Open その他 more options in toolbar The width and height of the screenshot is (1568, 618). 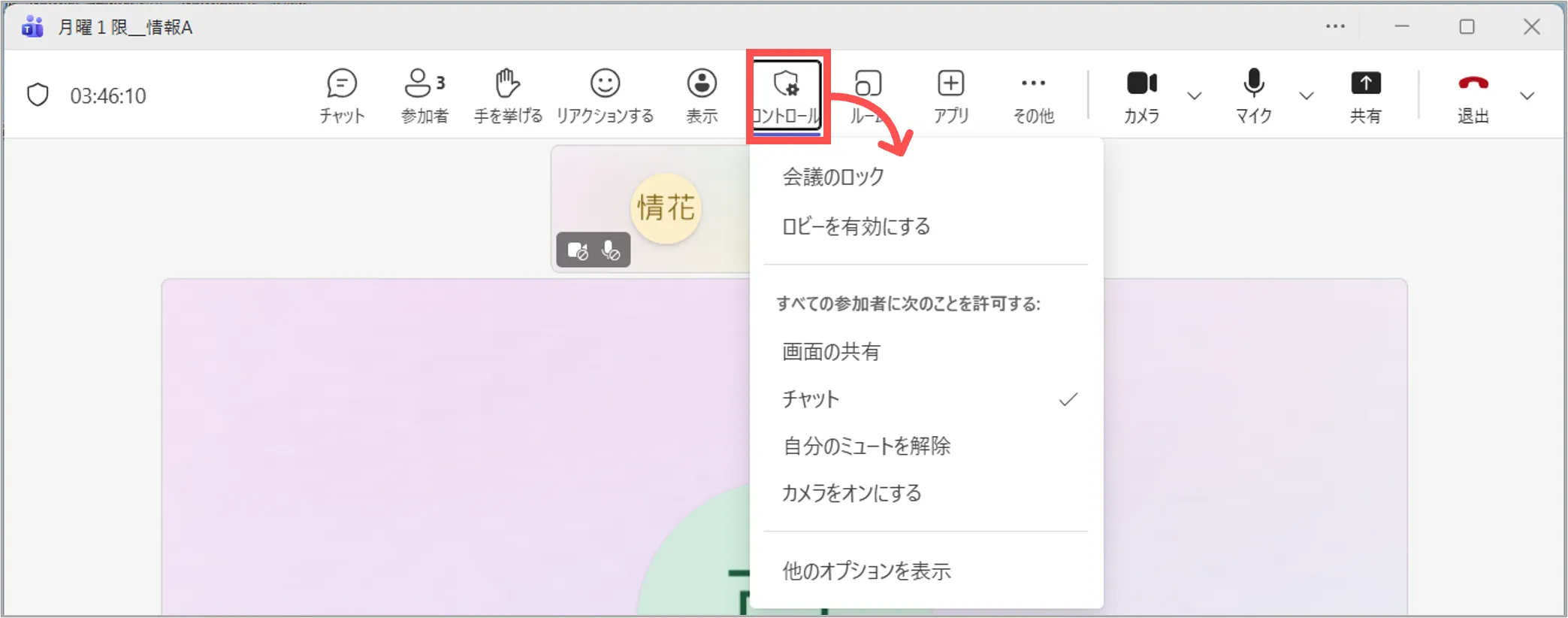[x=1033, y=95]
